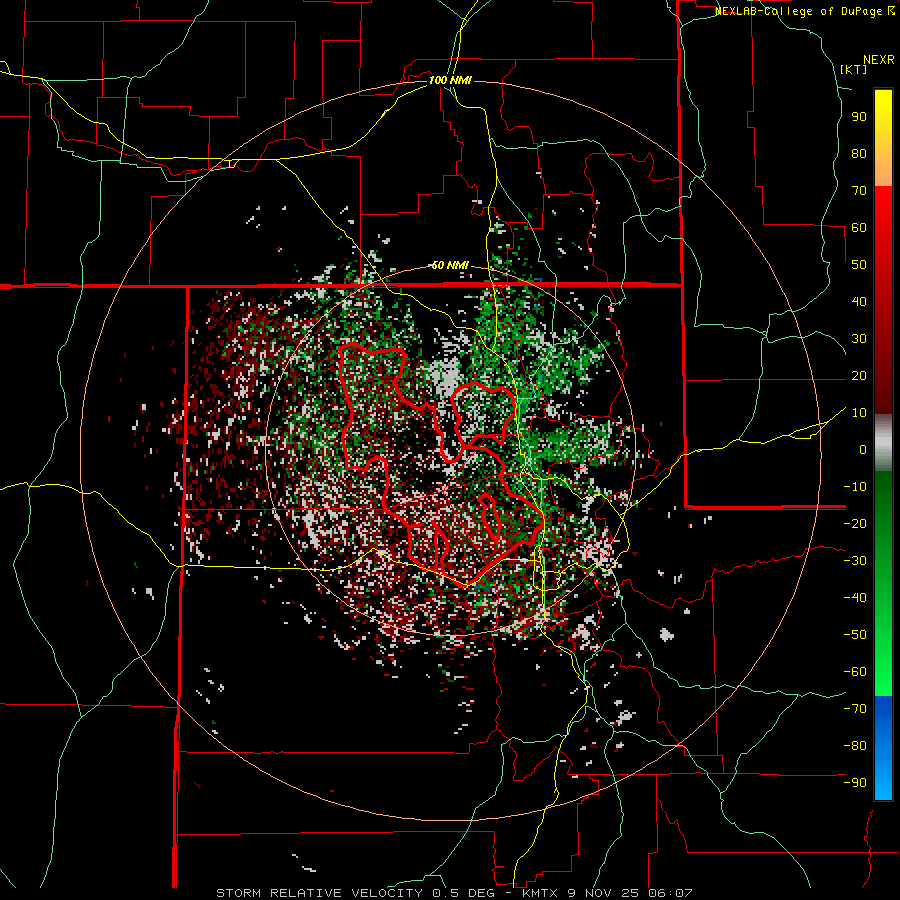Click the -10 knot scale value
Image resolution: width=900 pixels, height=900 pixels.
click(x=855, y=487)
